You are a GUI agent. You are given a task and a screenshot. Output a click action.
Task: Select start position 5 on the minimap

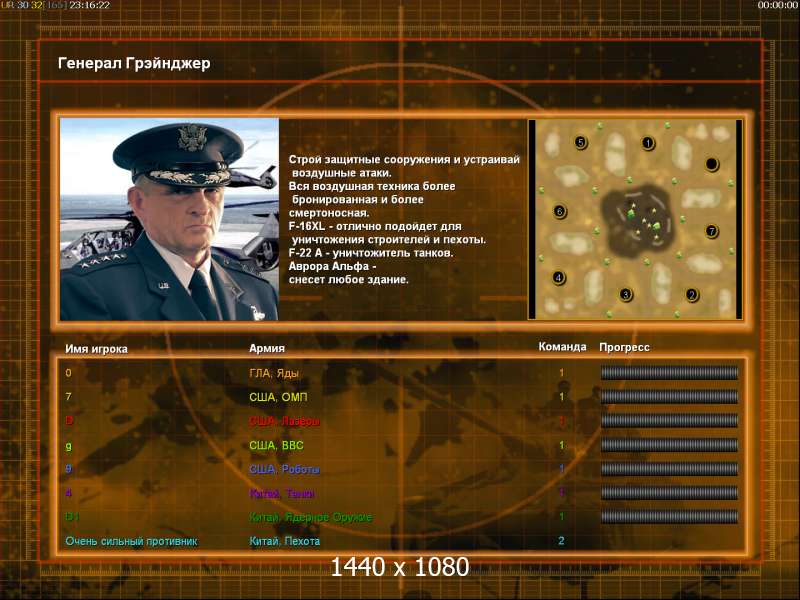click(x=581, y=142)
